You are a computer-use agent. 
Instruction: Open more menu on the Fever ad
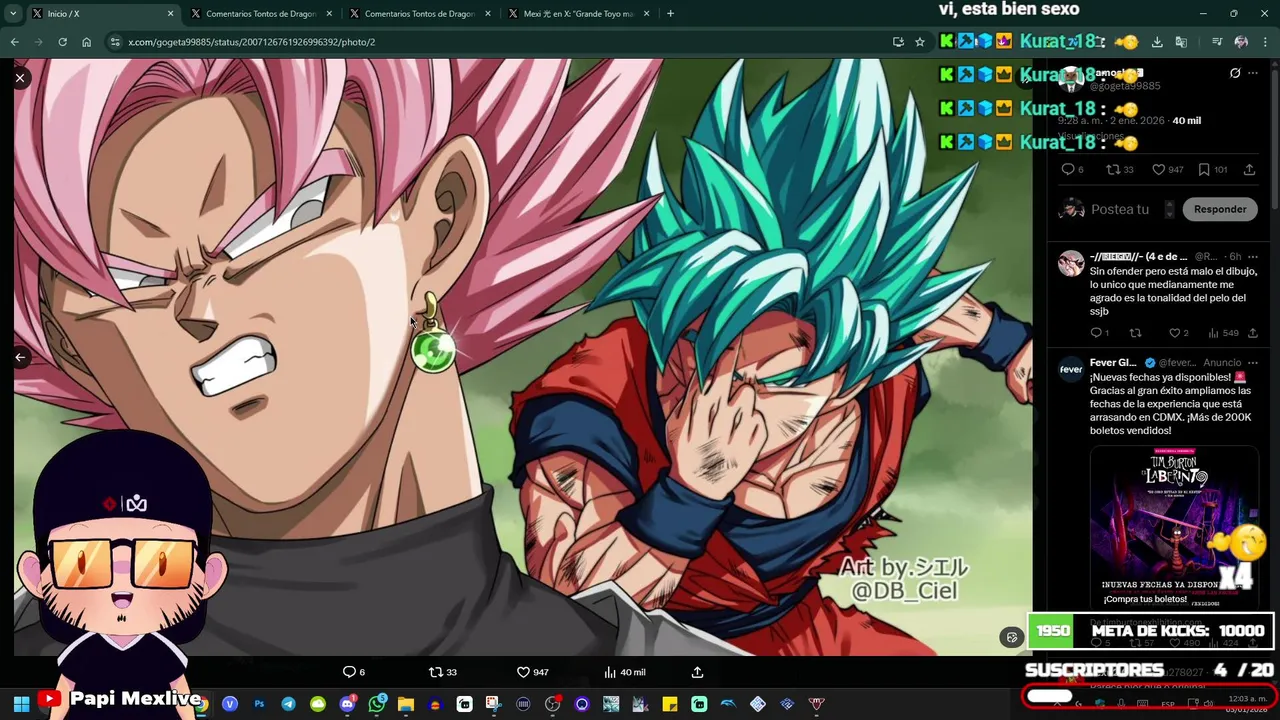pos(1253,363)
